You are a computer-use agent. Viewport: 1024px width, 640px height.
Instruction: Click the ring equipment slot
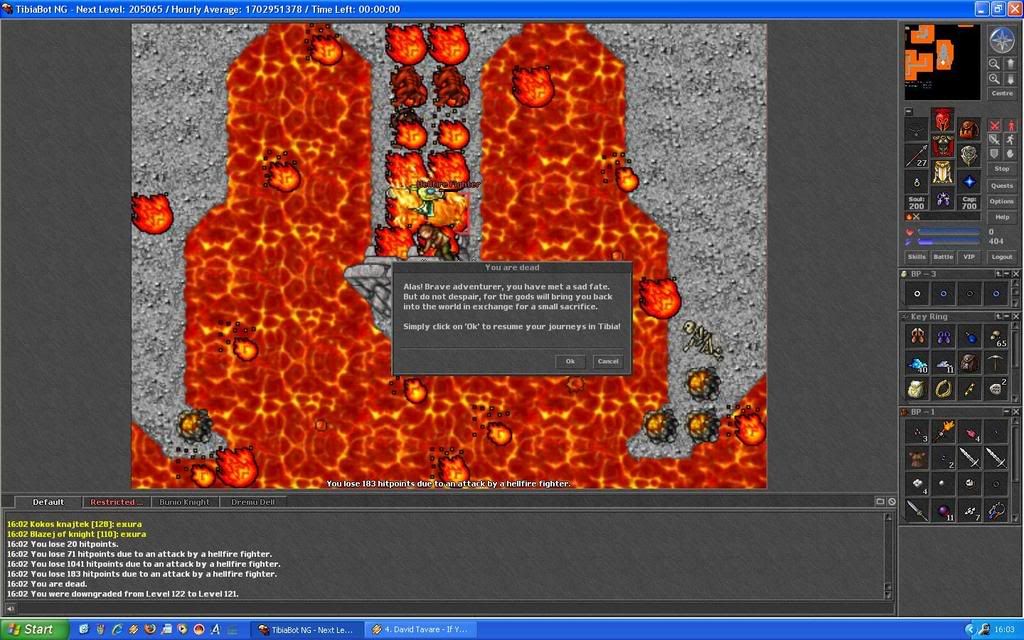coord(916,182)
